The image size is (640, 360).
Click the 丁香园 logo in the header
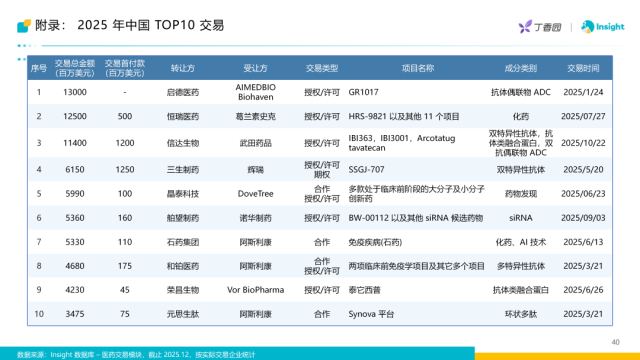[x=540, y=27]
